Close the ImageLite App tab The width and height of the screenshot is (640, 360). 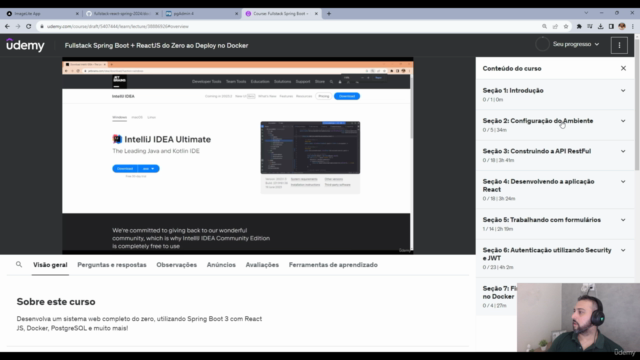77,13
